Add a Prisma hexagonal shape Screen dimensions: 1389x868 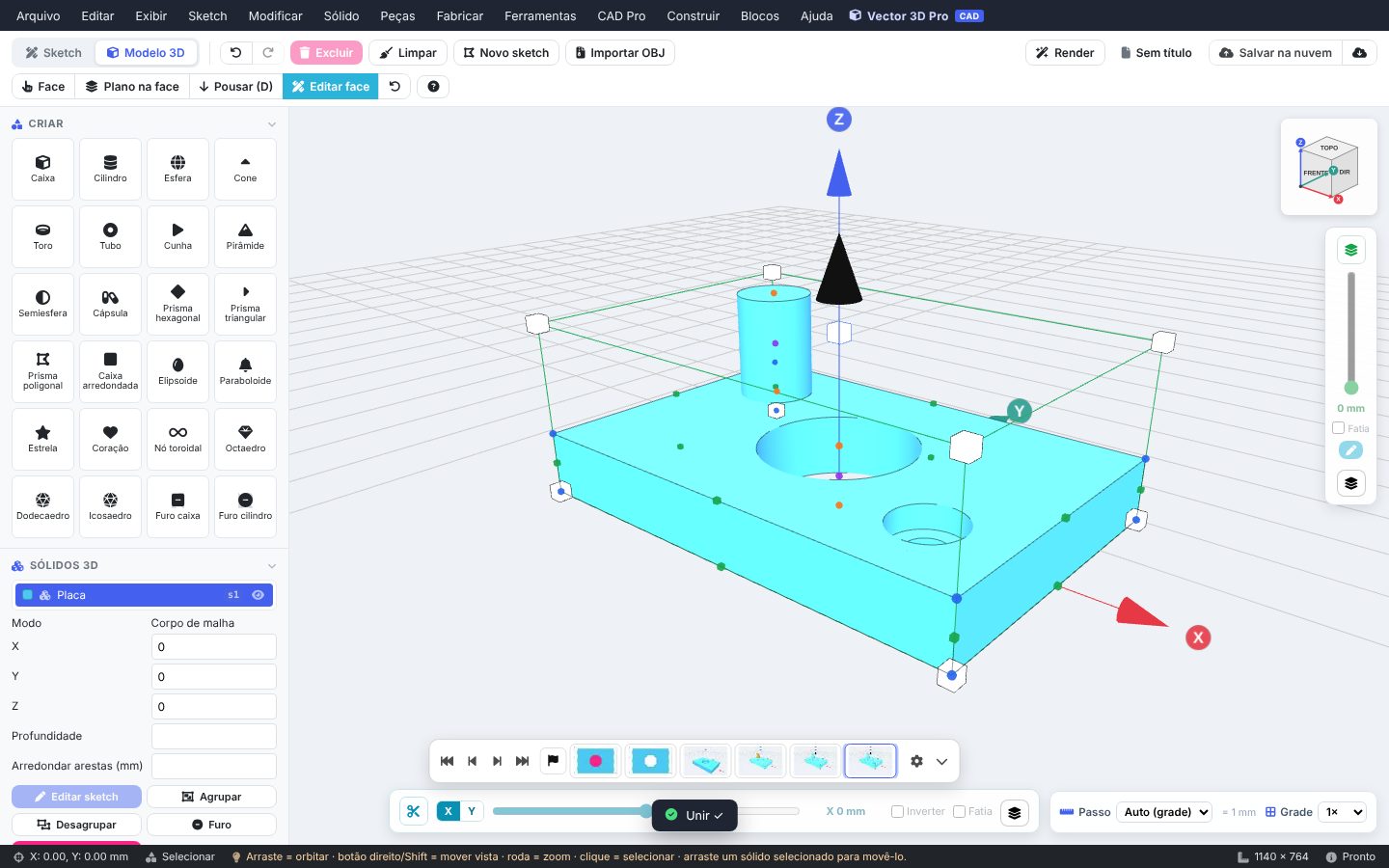(177, 304)
